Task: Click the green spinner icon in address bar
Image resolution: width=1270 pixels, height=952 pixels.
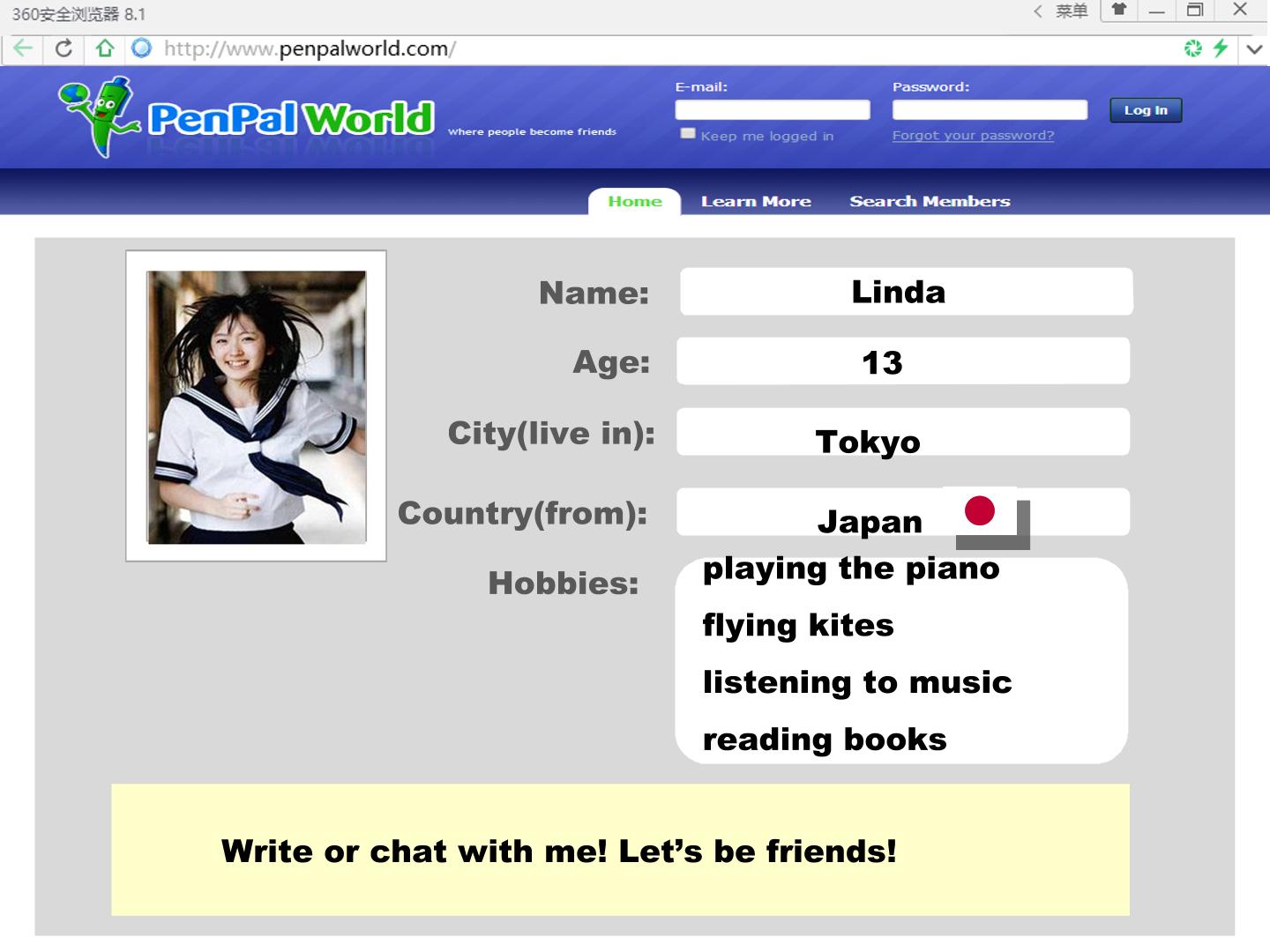Action: click(1193, 48)
